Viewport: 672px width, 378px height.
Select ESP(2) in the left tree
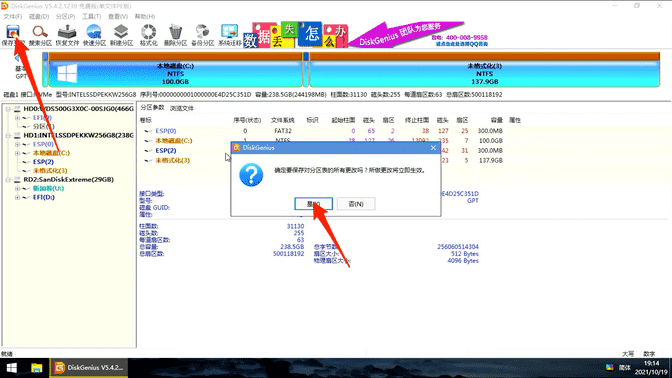point(43,162)
